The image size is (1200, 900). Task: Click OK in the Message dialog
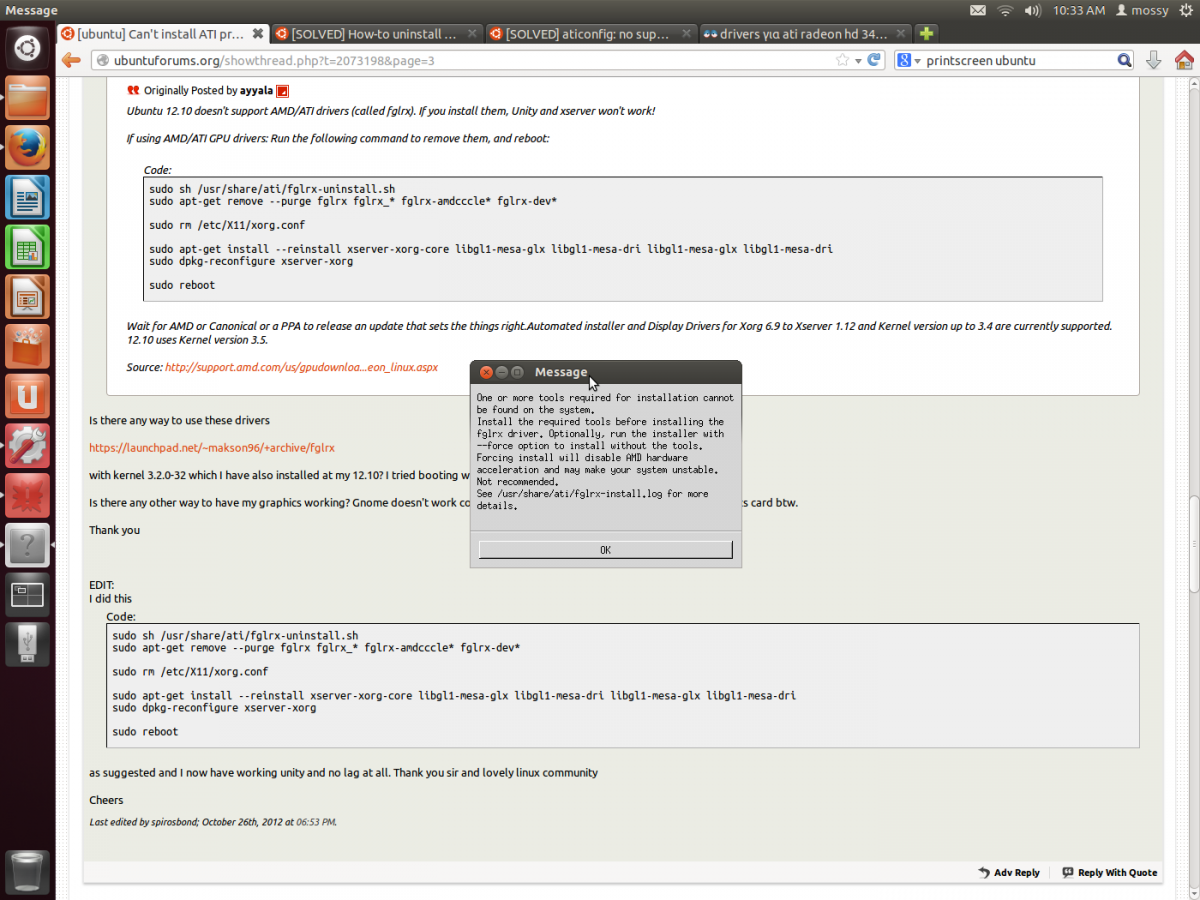pos(605,550)
